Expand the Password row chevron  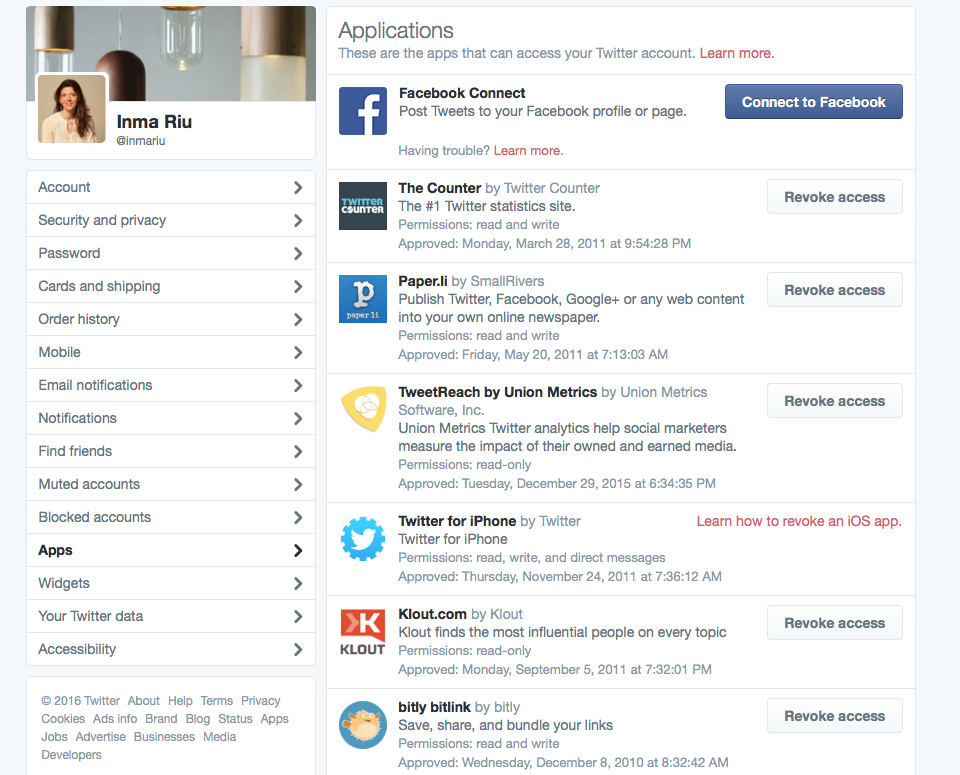(x=298, y=253)
